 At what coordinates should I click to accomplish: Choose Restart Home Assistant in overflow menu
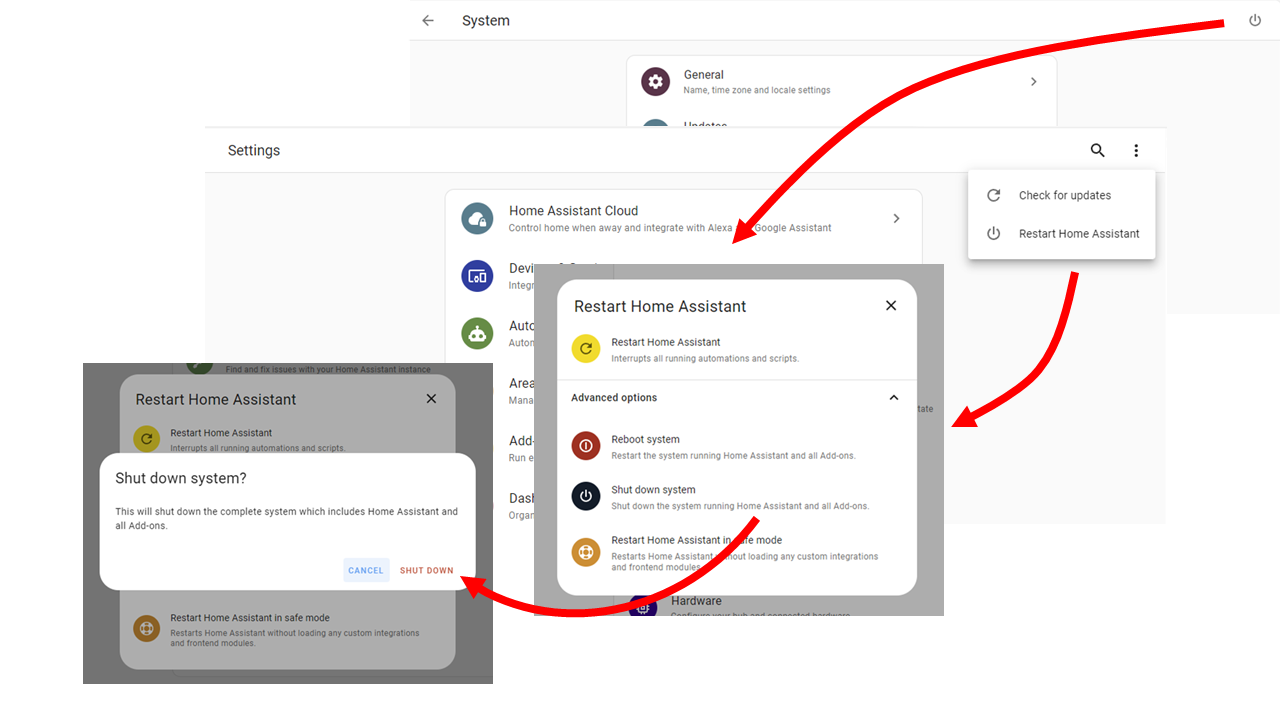pyautogui.click(x=1061, y=233)
